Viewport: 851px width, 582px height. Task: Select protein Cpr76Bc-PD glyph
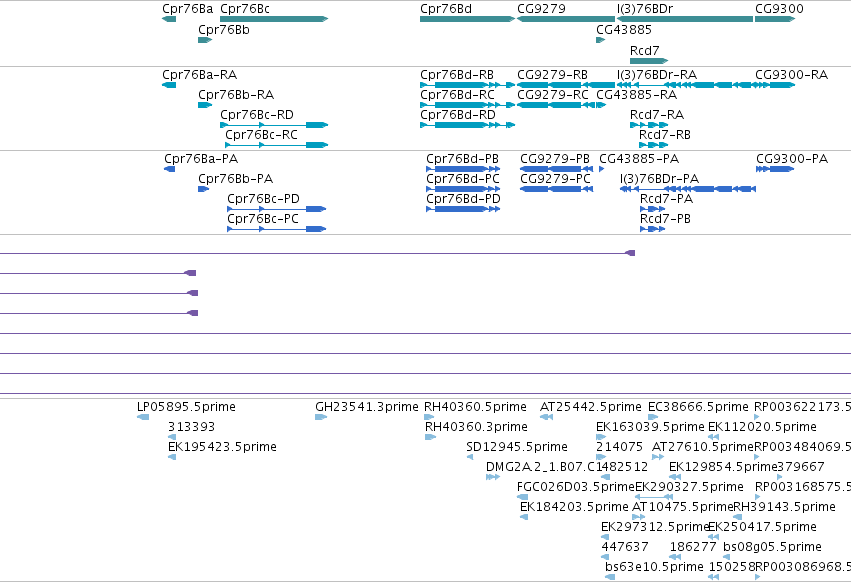[x=277, y=209]
